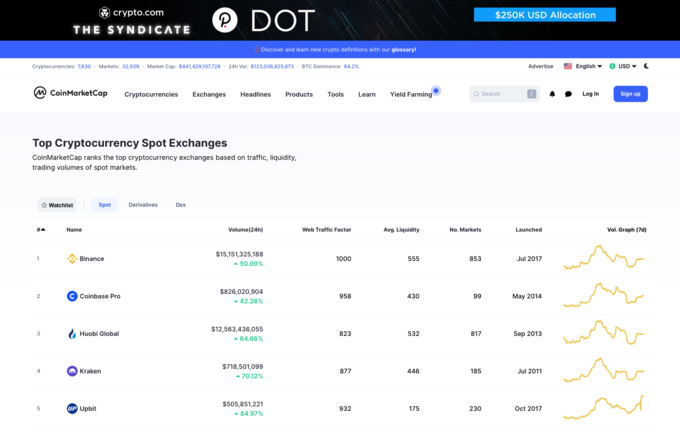
Task: Click the Market Cap value link
Action: (x=199, y=66)
